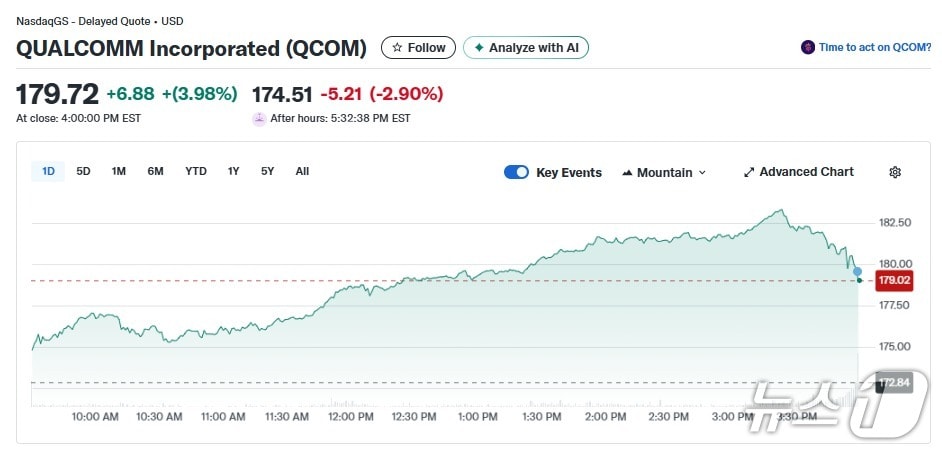Image resolution: width=942 pixels, height=452 pixels.
Task: Click the star icon in Follow button
Action: click(397, 48)
